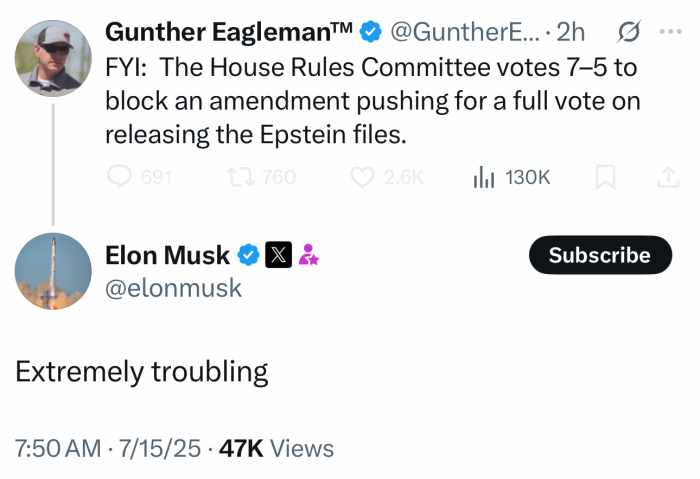Click the reply speech bubble icon
The height and width of the screenshot is (479, 700).
(x=119, y=177)
